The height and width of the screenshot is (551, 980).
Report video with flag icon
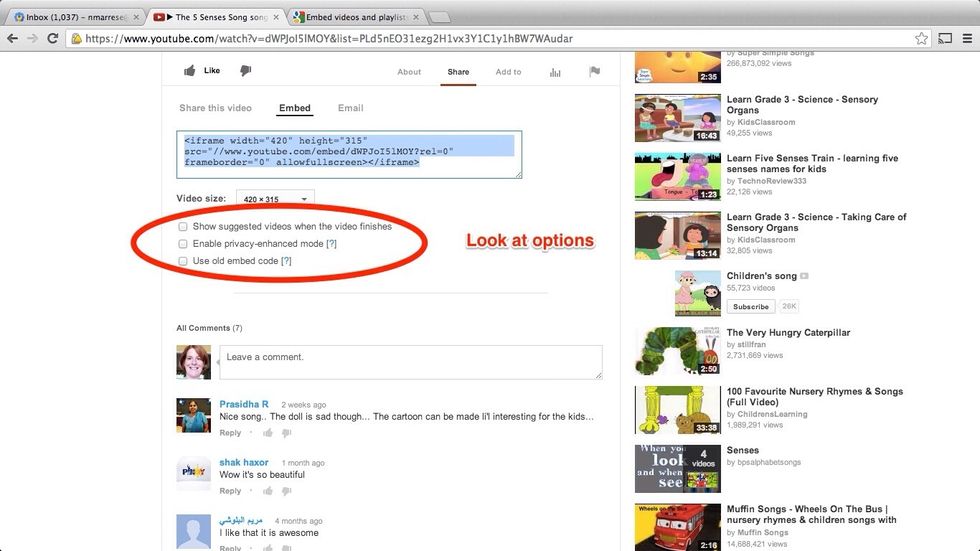[x=594, y=71]
